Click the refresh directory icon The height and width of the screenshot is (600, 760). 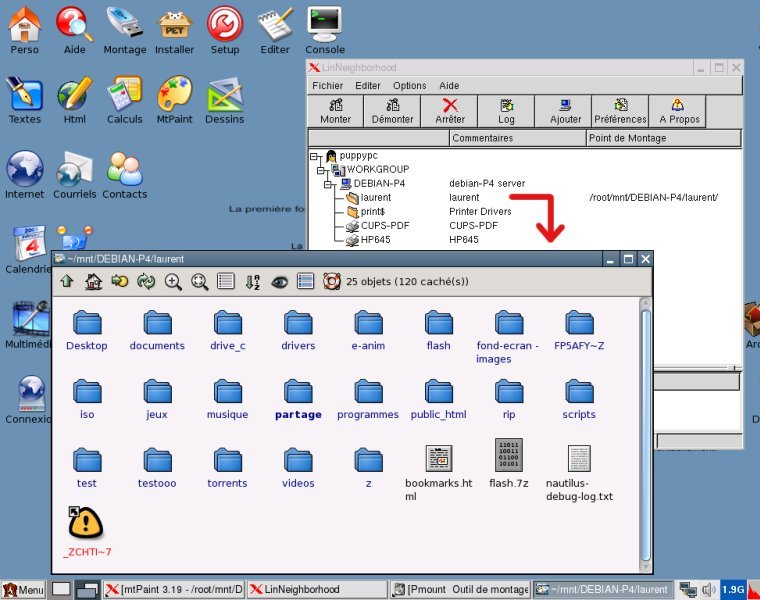(x=146, y=282)
